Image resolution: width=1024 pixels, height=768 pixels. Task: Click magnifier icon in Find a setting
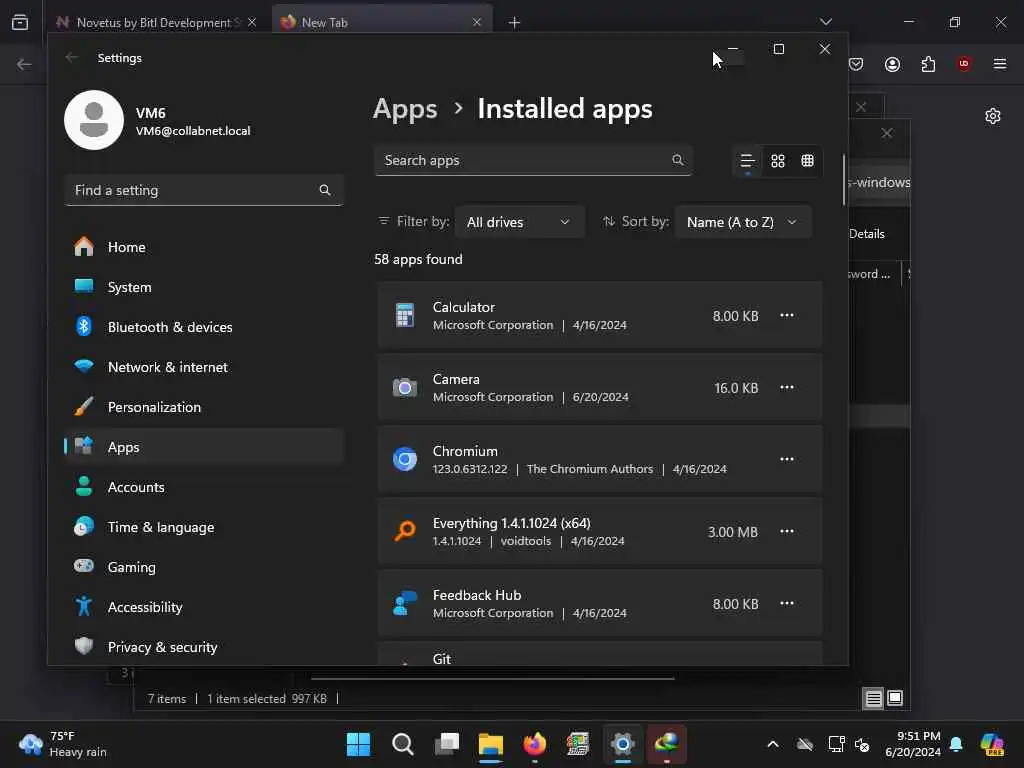click(325, 190)
